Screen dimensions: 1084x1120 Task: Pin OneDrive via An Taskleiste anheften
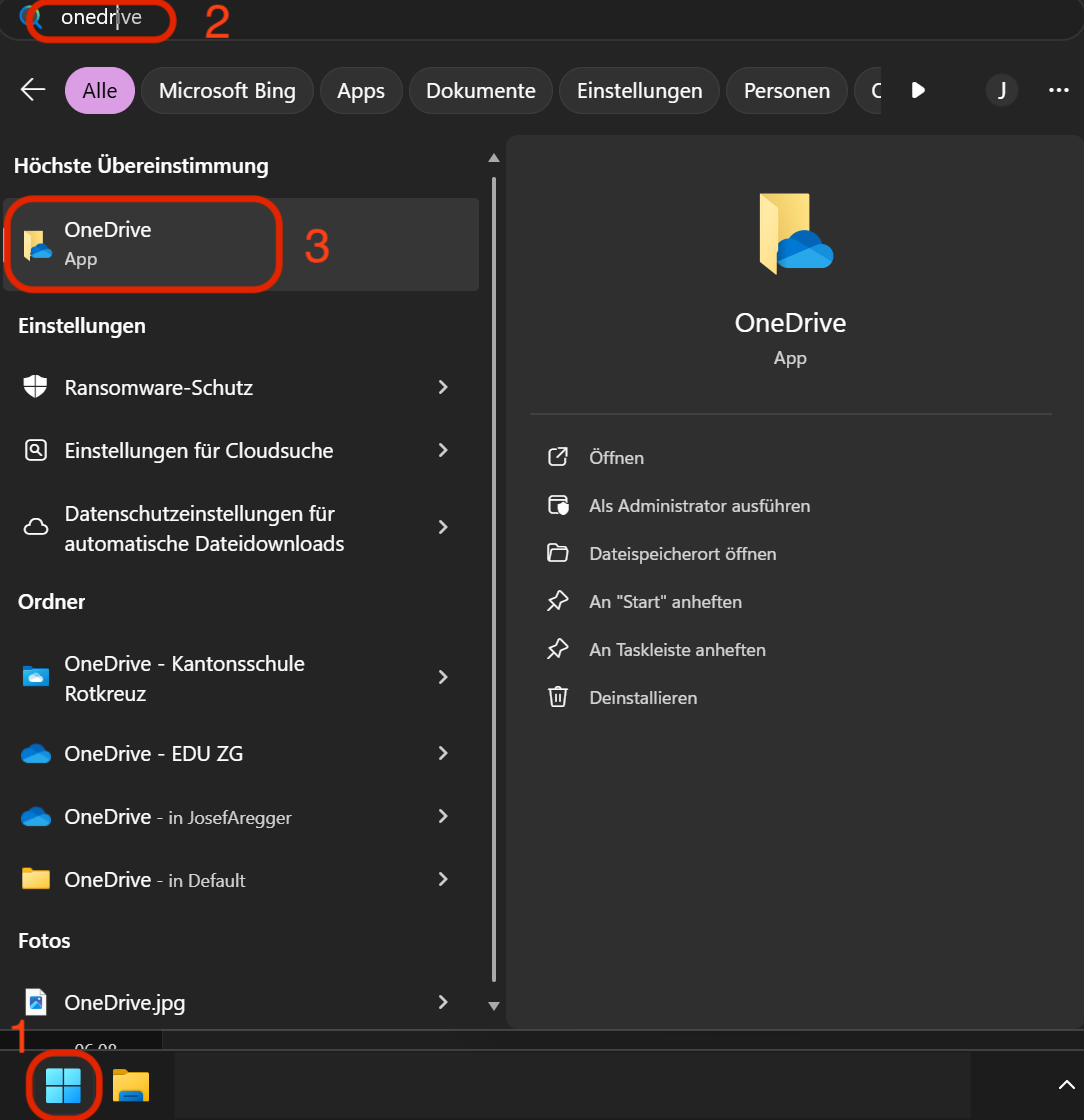click(x=677, y=649)
